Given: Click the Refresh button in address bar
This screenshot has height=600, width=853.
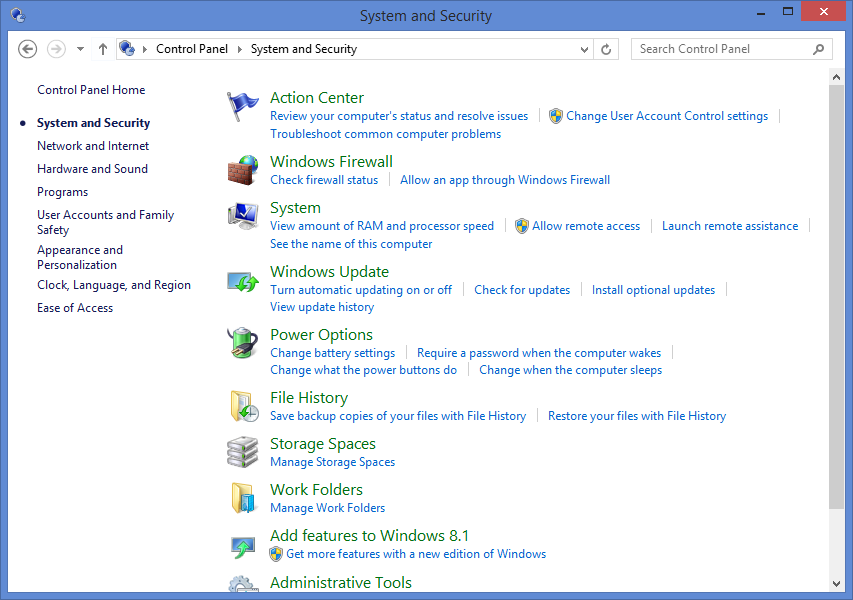Looking at the screenshot, I should [x=606, y=48].
